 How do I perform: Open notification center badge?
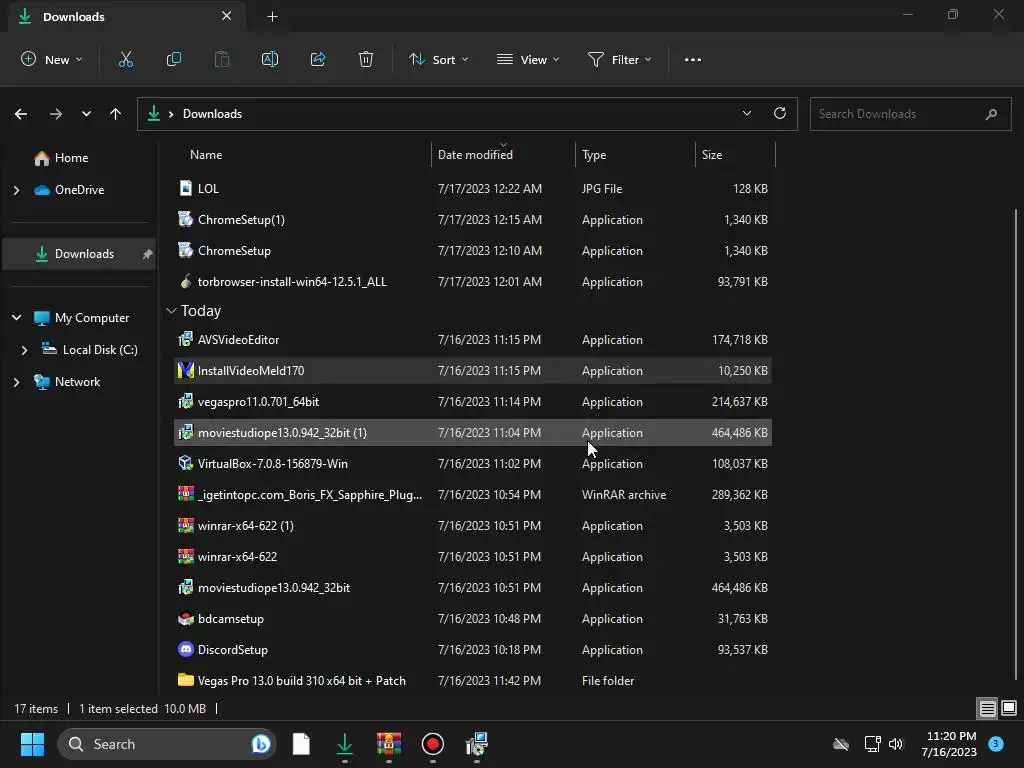coord(996,743)
